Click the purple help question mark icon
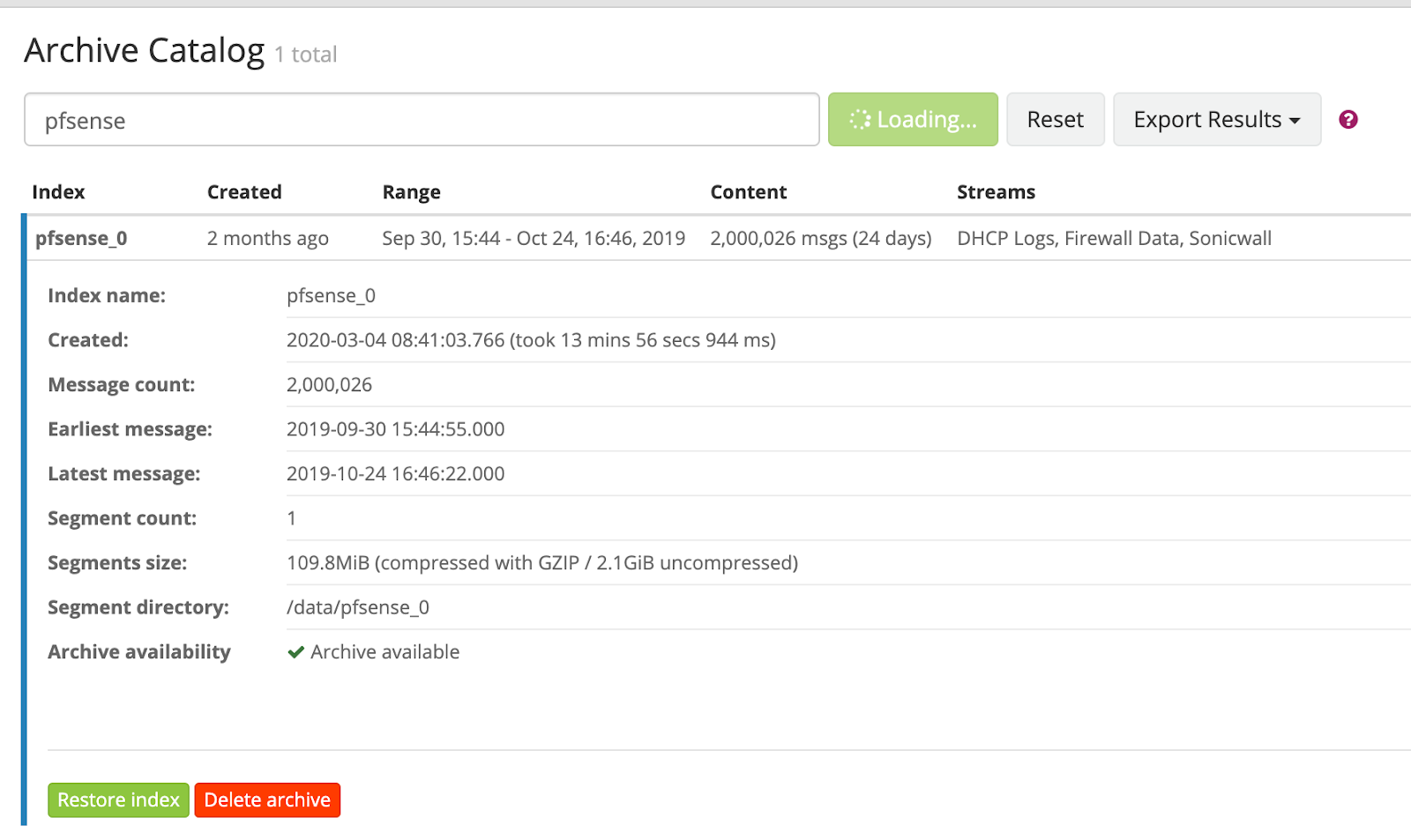Viewport: 1411px width, 840px height. click(1348, 119)
